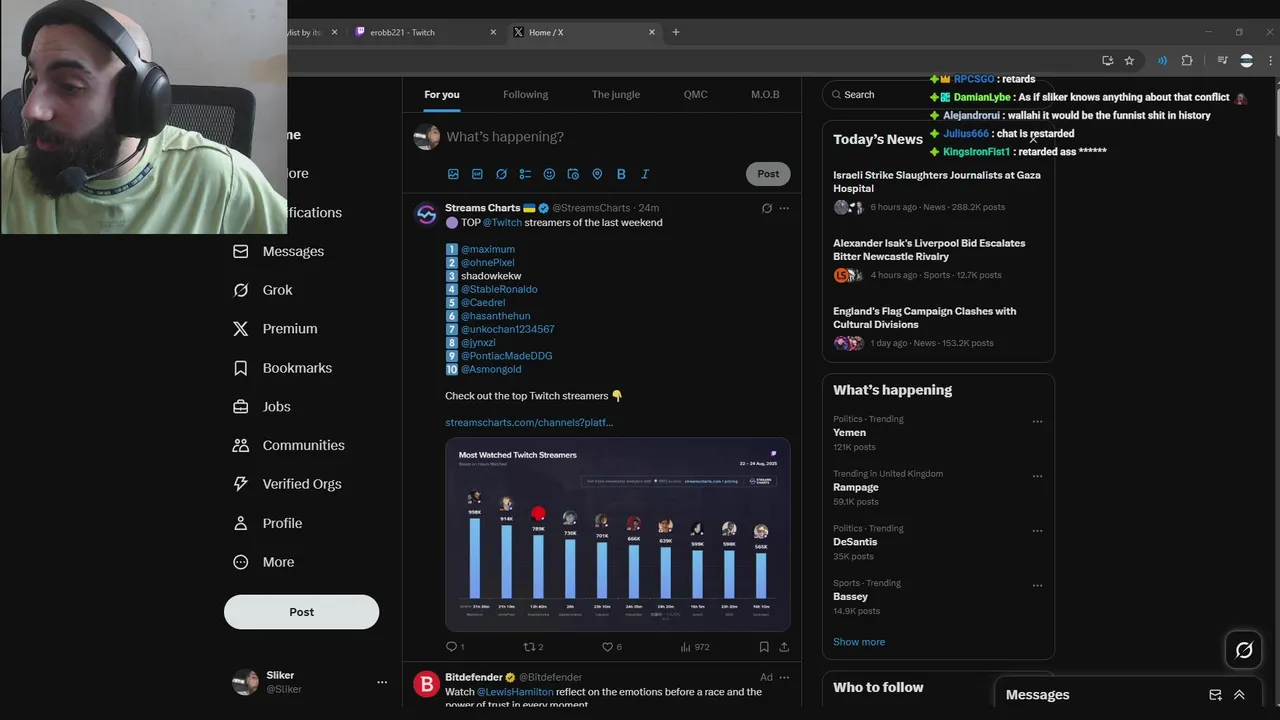Open the streamscharts.com link
The width and height of the screenshot is (1280, 720).
529,422
